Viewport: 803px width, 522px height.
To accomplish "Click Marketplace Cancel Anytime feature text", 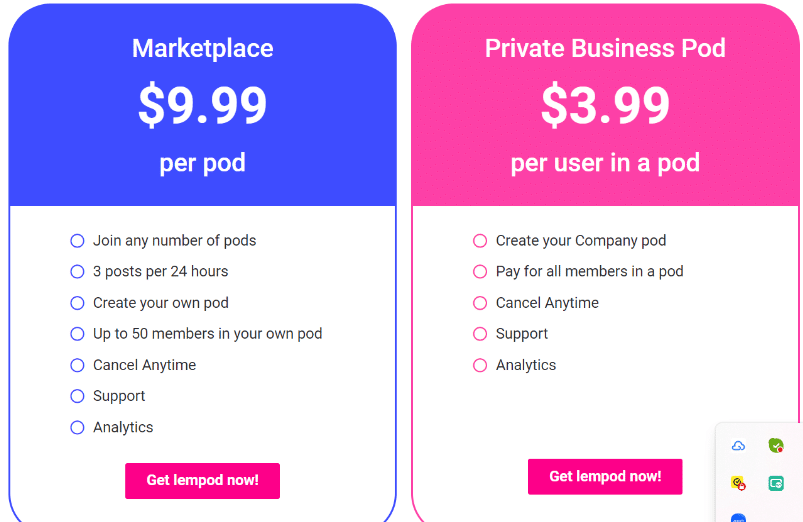I will tap(144, 365).
